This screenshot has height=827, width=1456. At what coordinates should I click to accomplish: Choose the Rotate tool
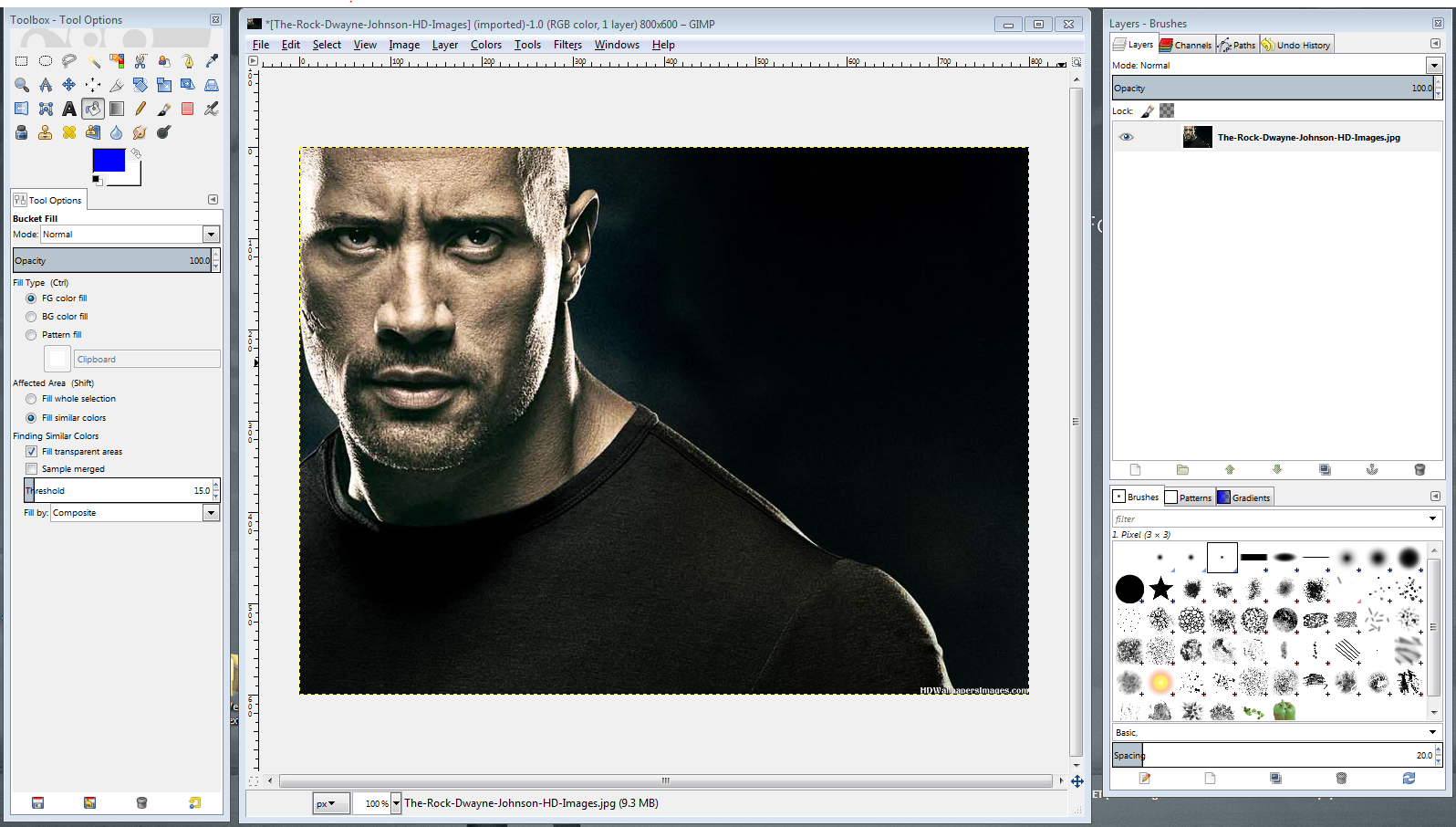(x=140, y=85)
